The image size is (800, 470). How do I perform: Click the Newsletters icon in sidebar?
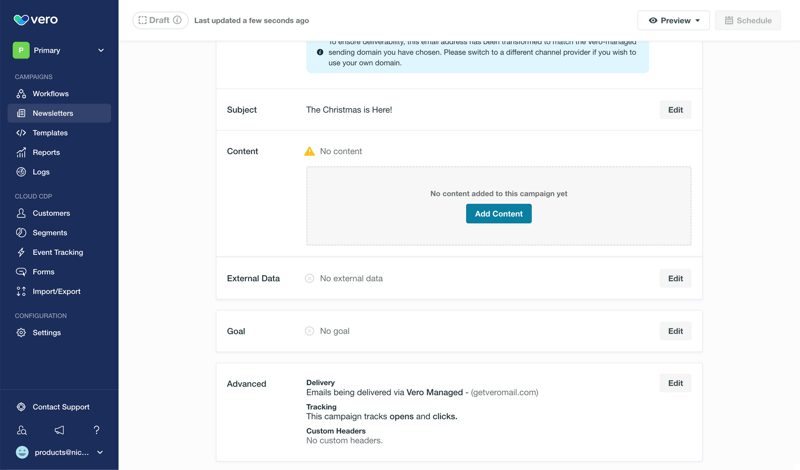(21, 113)
